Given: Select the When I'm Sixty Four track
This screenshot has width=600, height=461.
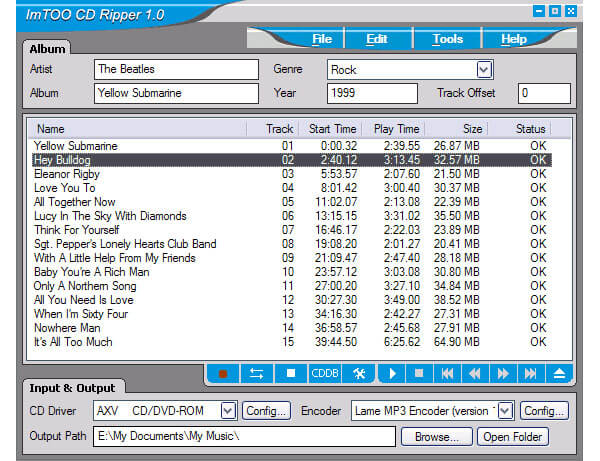Looking at the screenshot, I should (292, 314).
